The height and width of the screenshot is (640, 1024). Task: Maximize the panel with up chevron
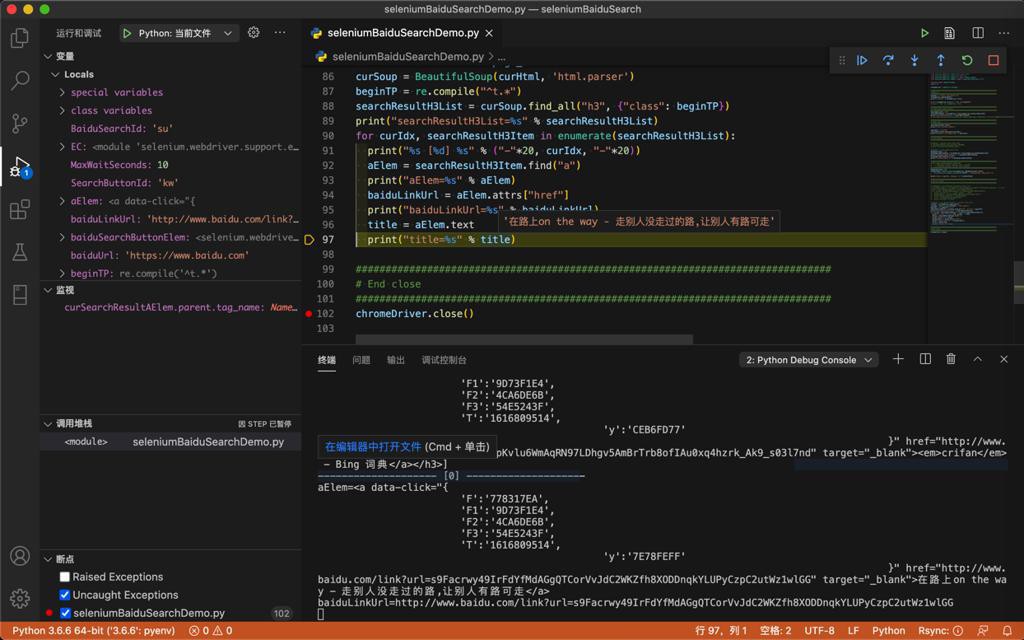tap(978, 359)
